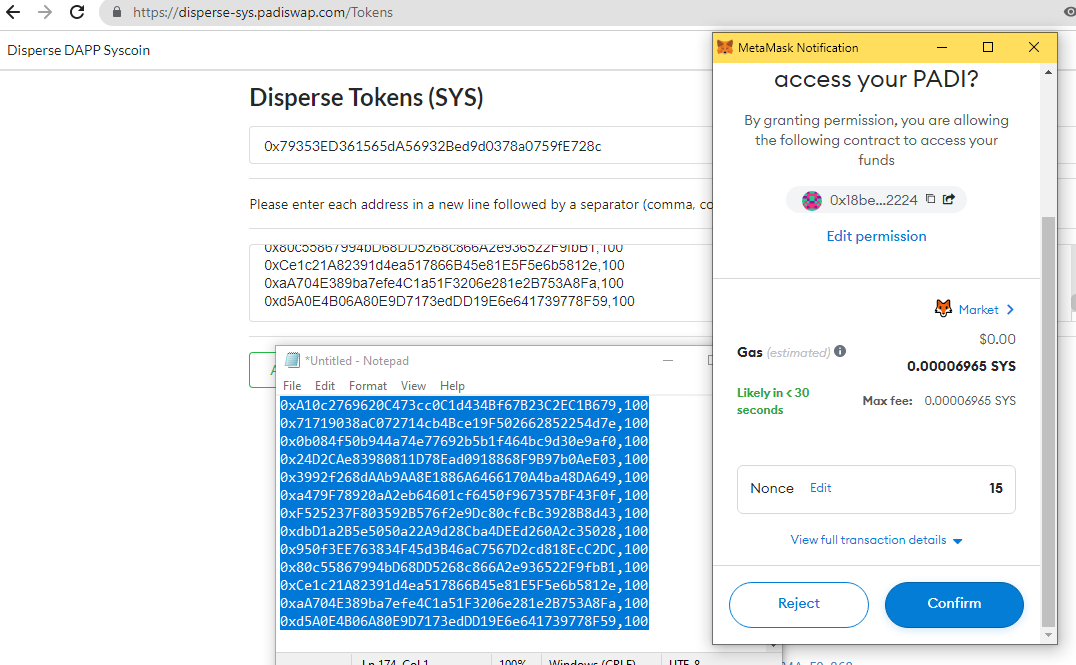Select the URL in address bar
The height and width of the screenshot is (665, 1076).
pos(263,12)
